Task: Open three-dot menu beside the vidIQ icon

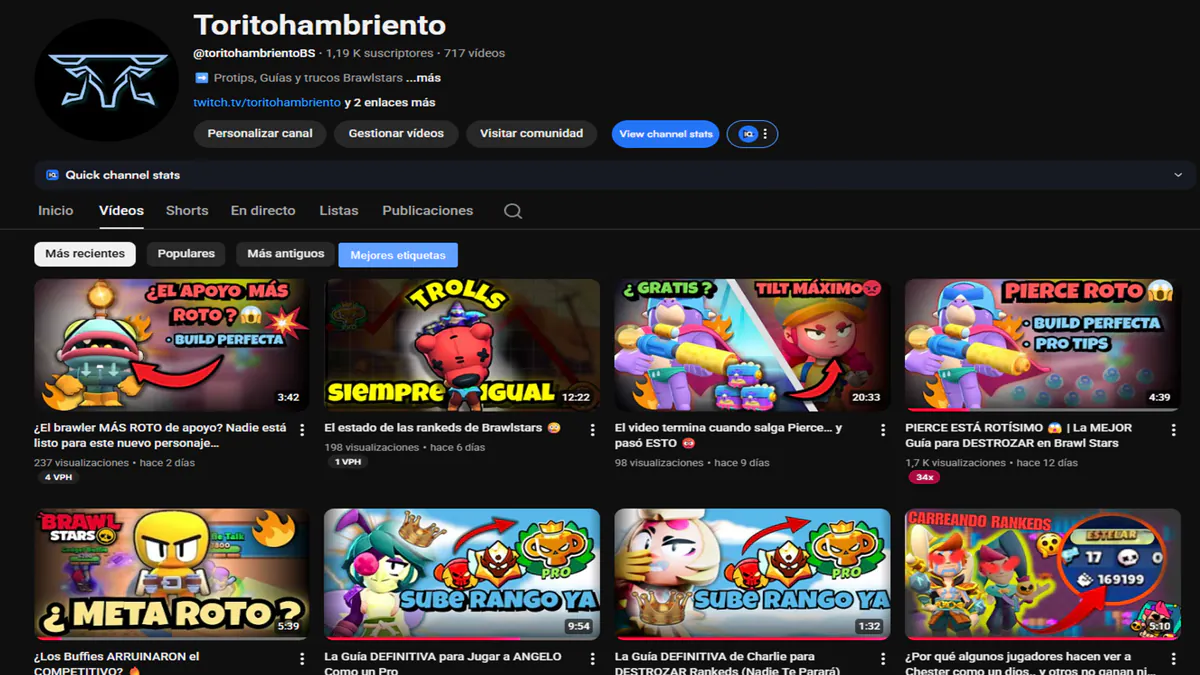Action: [766, 134]
